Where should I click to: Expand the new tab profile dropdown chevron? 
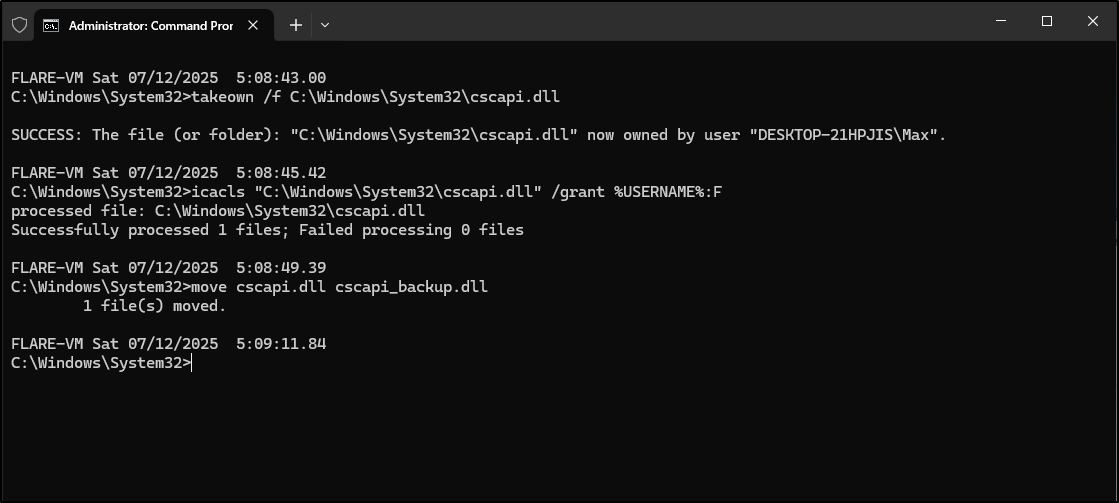tap(325, 25)
